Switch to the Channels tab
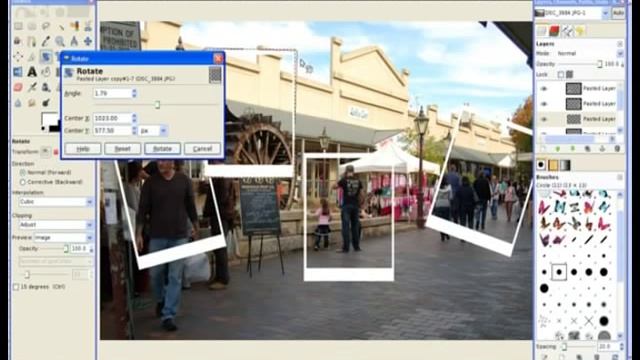 554,31
